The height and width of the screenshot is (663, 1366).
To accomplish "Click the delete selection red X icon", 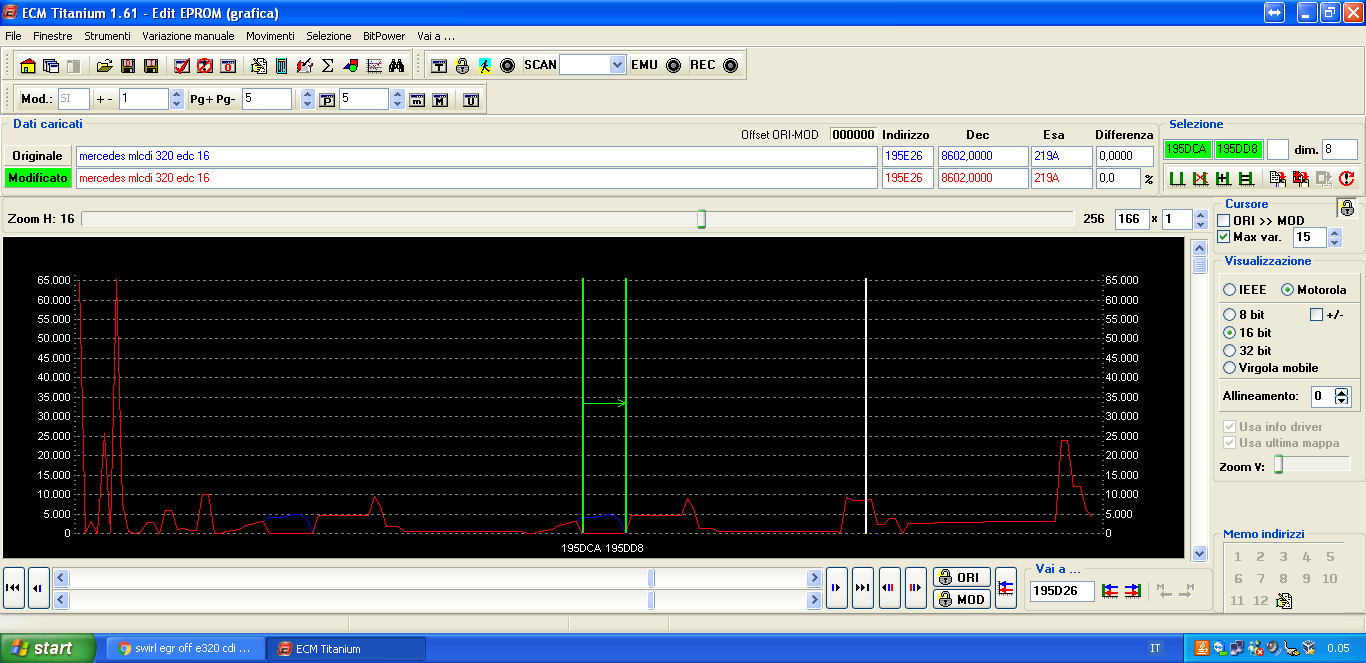I will tap(1200, 179).
